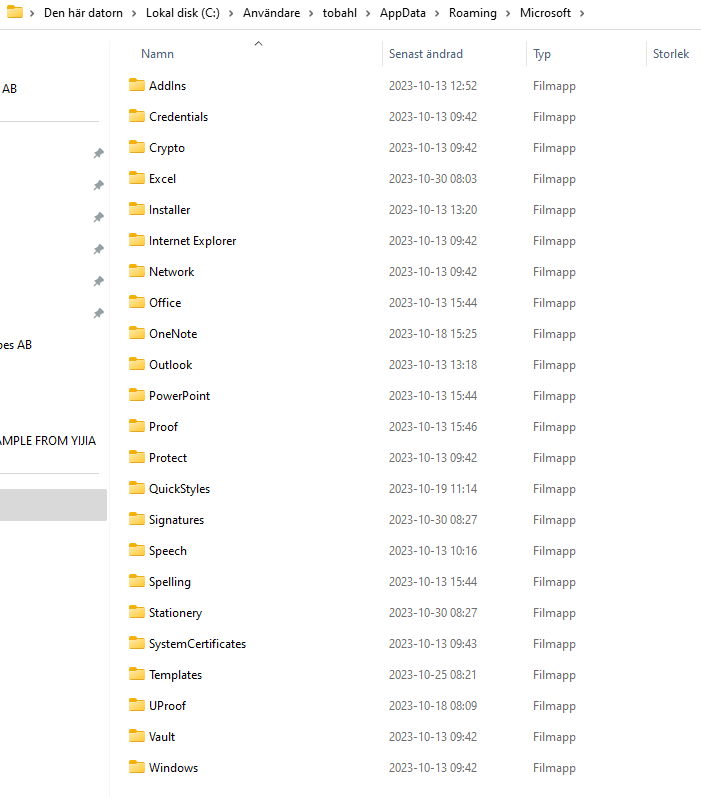Click the Windows folder icon
701x797 pixels.
pyautogui.click(x=137, y=767)
